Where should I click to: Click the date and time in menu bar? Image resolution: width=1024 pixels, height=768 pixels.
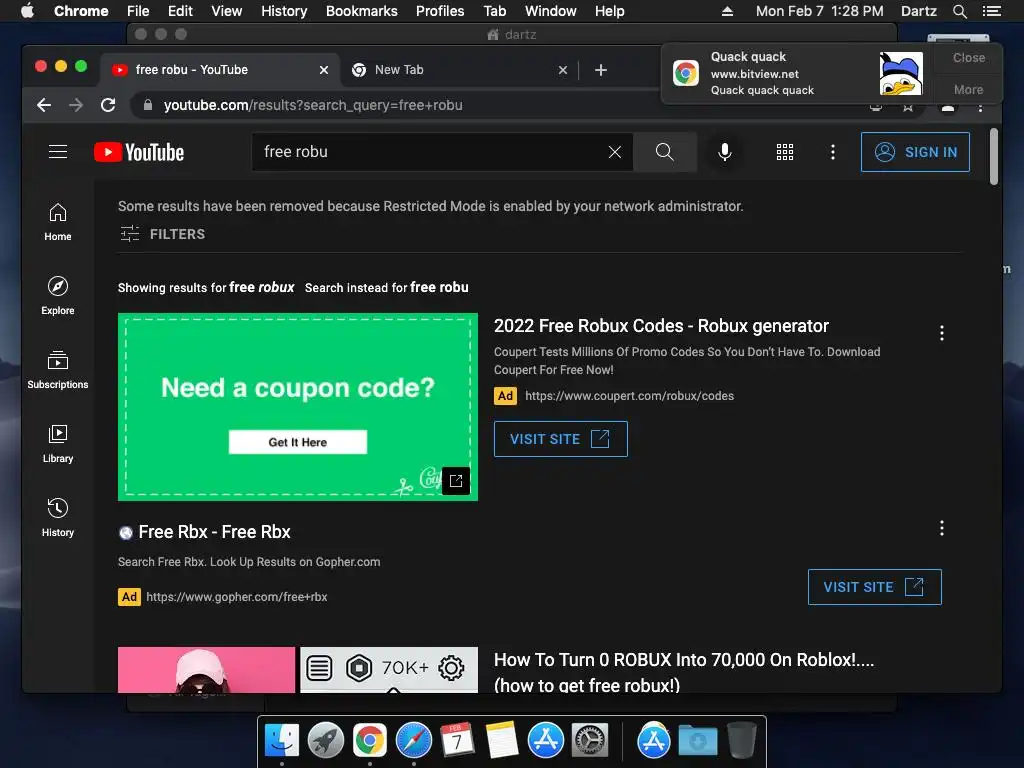820,11
